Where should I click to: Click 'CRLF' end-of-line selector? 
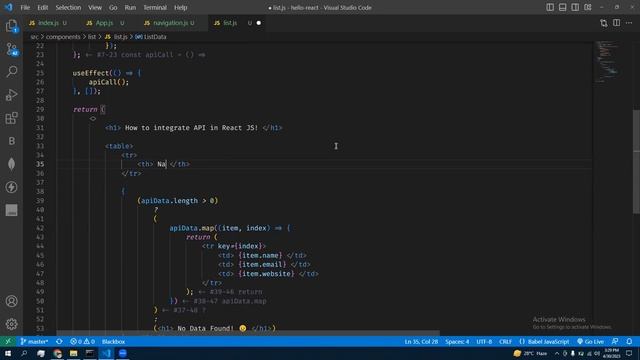tap(505, 342)
